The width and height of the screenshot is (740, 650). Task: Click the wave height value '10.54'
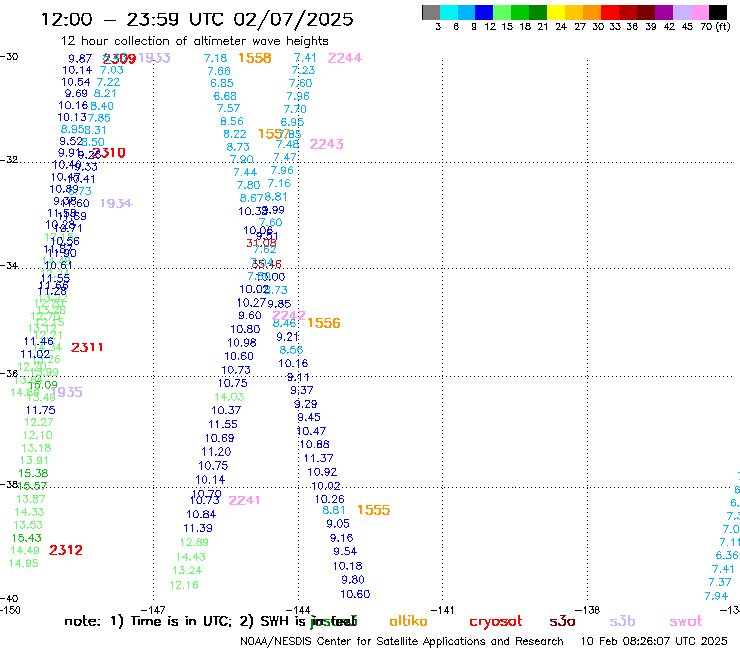76,83
